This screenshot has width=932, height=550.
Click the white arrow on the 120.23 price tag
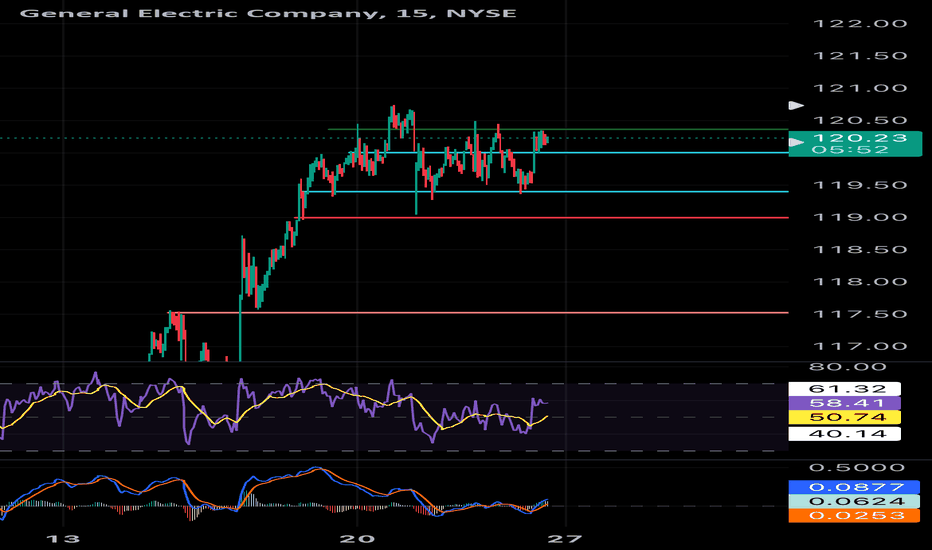click(796, 142)
